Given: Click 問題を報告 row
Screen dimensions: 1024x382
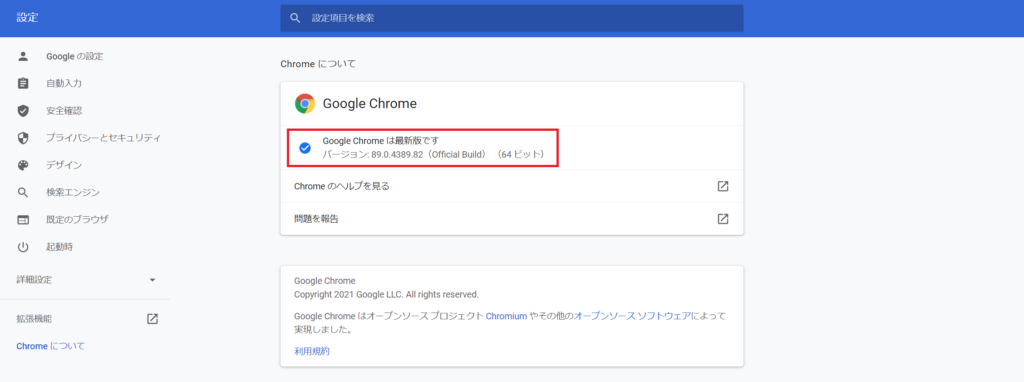Looking at the screenshot, I should (x=512, y=219).
